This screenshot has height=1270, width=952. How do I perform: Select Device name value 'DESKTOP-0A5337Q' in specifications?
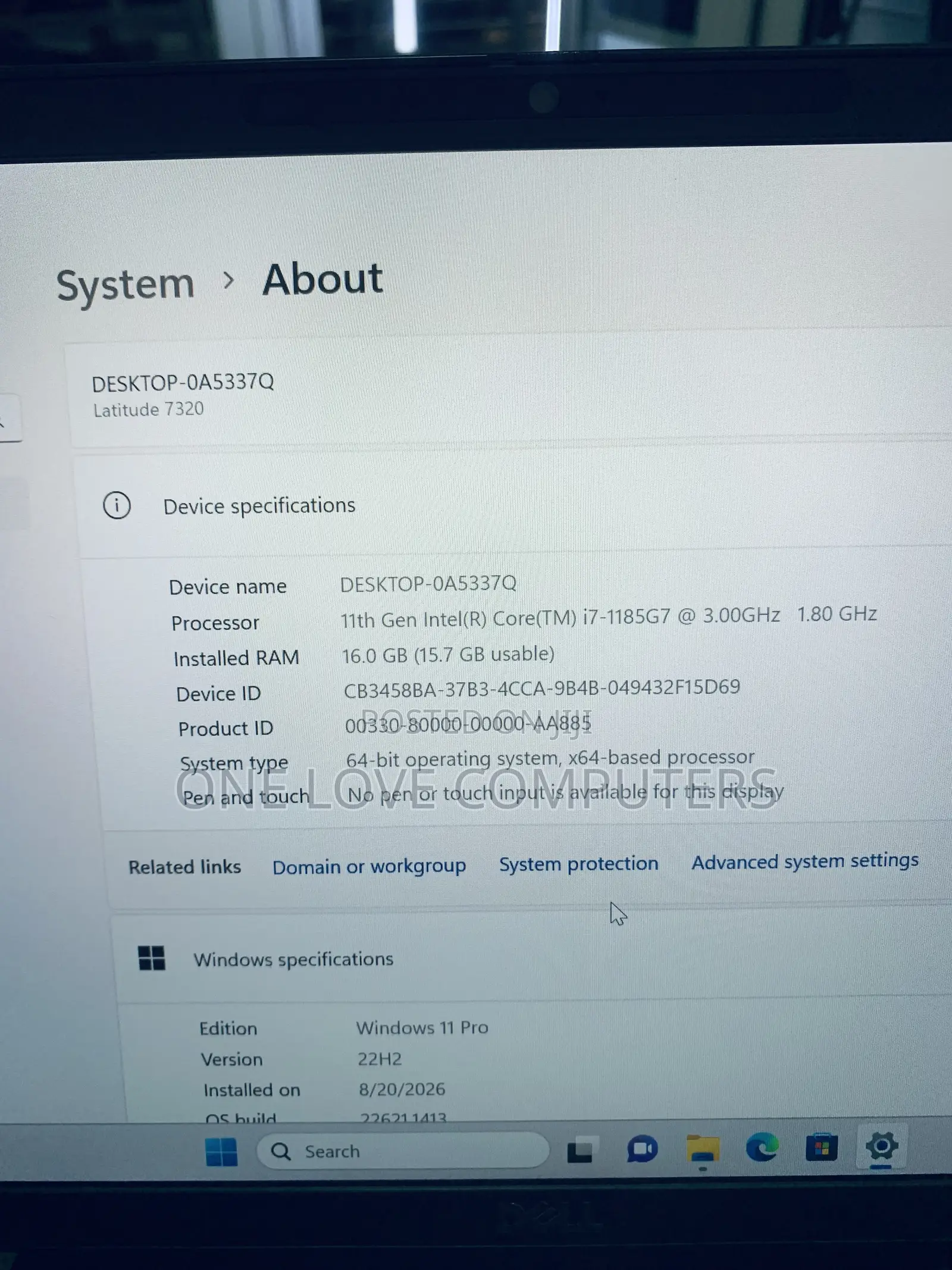click(x=428, y=584)
